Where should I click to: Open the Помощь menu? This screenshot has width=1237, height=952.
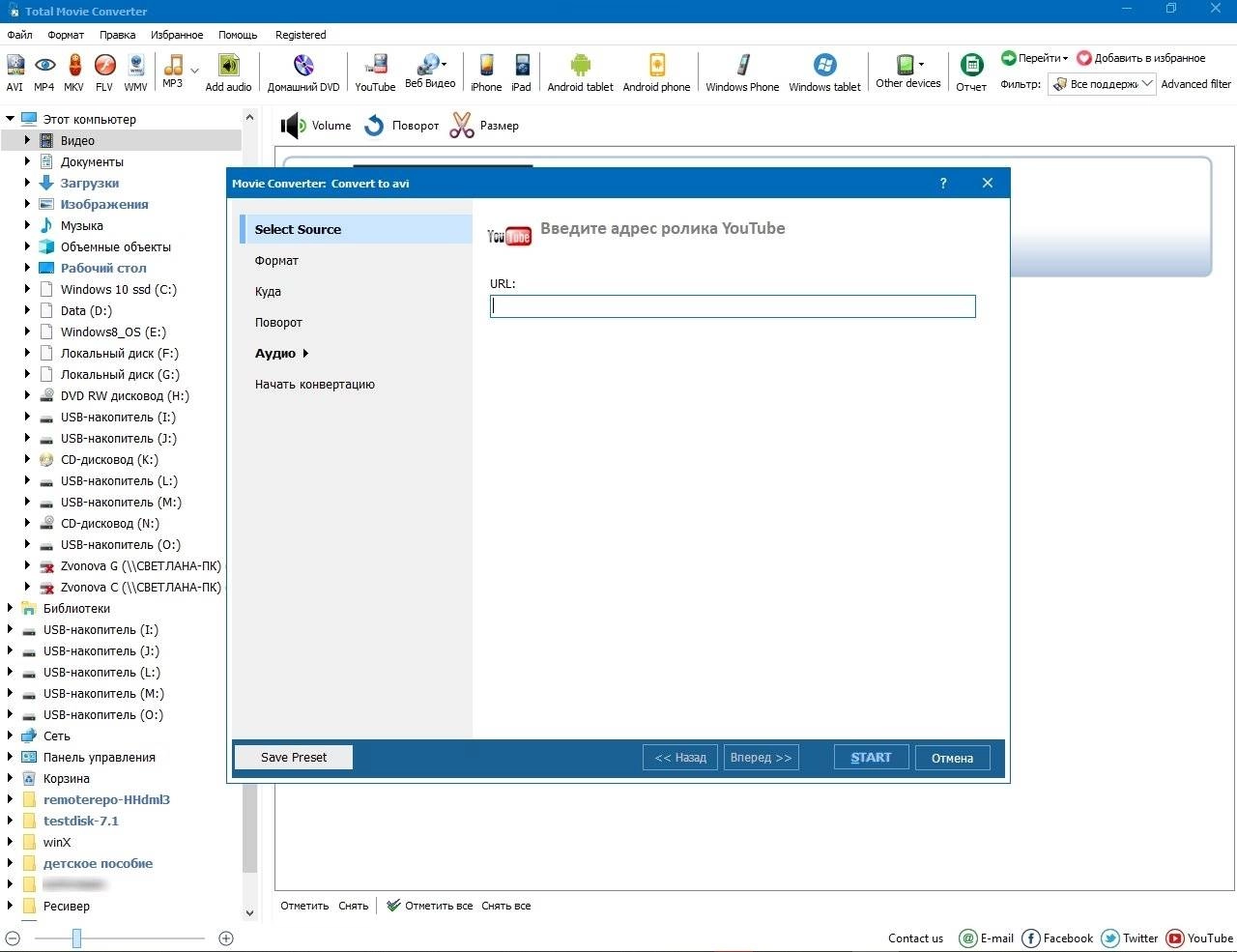(238, 35)
